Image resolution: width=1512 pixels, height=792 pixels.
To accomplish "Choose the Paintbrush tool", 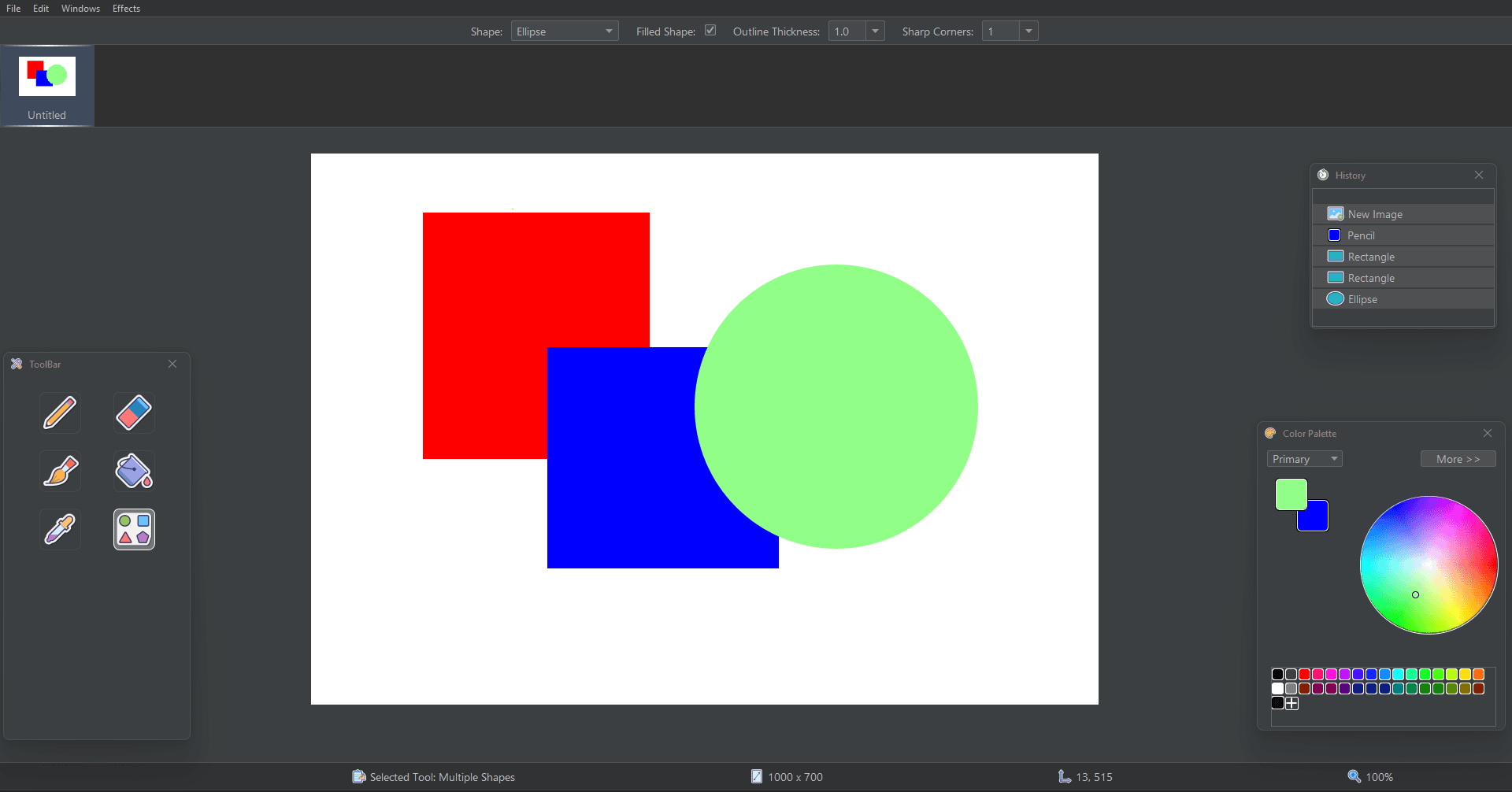I will click(x=61, y=471).
